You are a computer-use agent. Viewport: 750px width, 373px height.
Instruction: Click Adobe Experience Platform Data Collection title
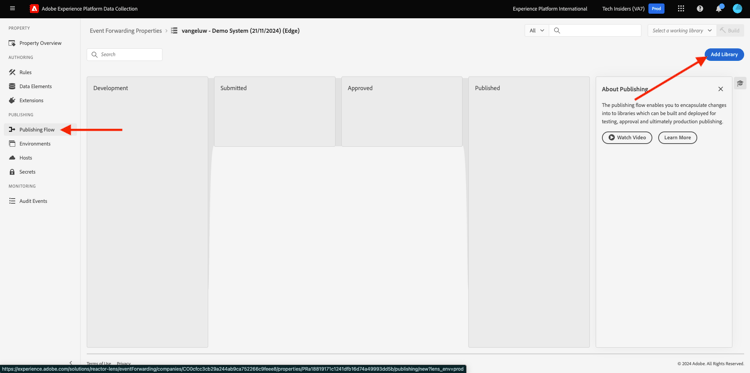(89, 9)
